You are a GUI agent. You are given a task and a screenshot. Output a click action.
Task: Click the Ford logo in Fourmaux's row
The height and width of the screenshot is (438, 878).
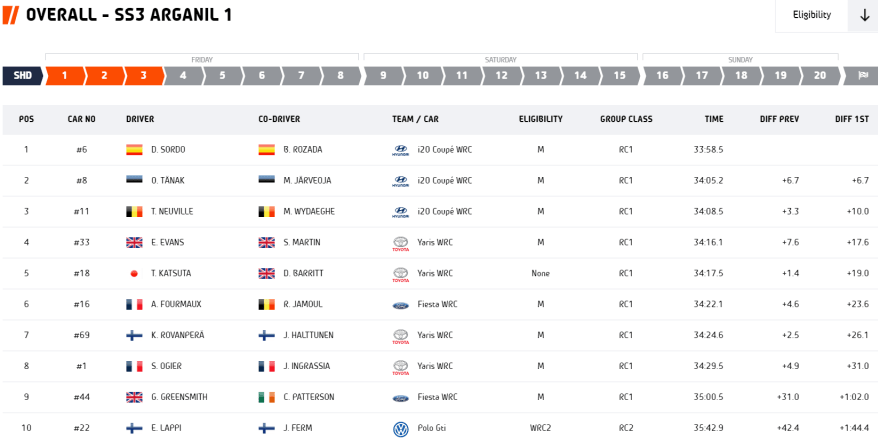click(401, 304)
